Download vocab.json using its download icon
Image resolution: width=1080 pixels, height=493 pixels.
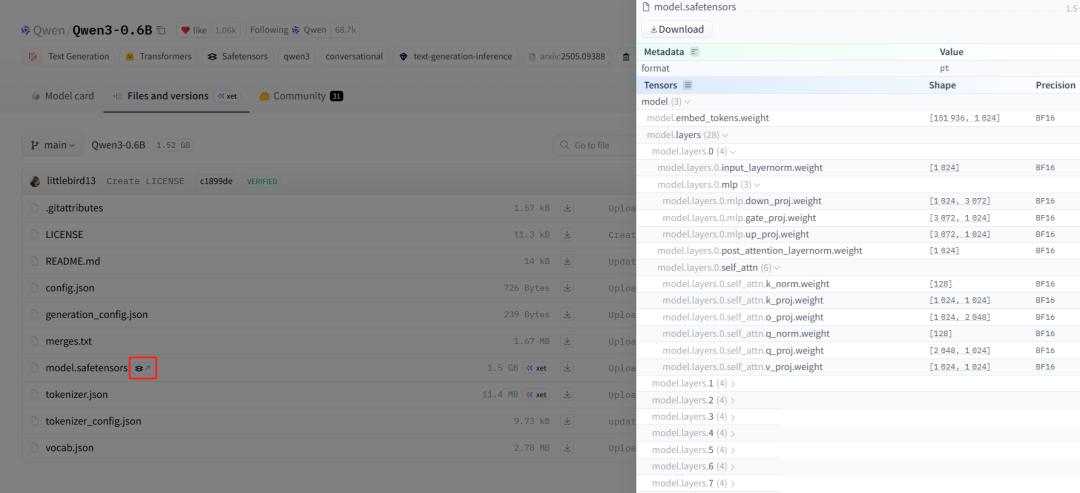567,448
